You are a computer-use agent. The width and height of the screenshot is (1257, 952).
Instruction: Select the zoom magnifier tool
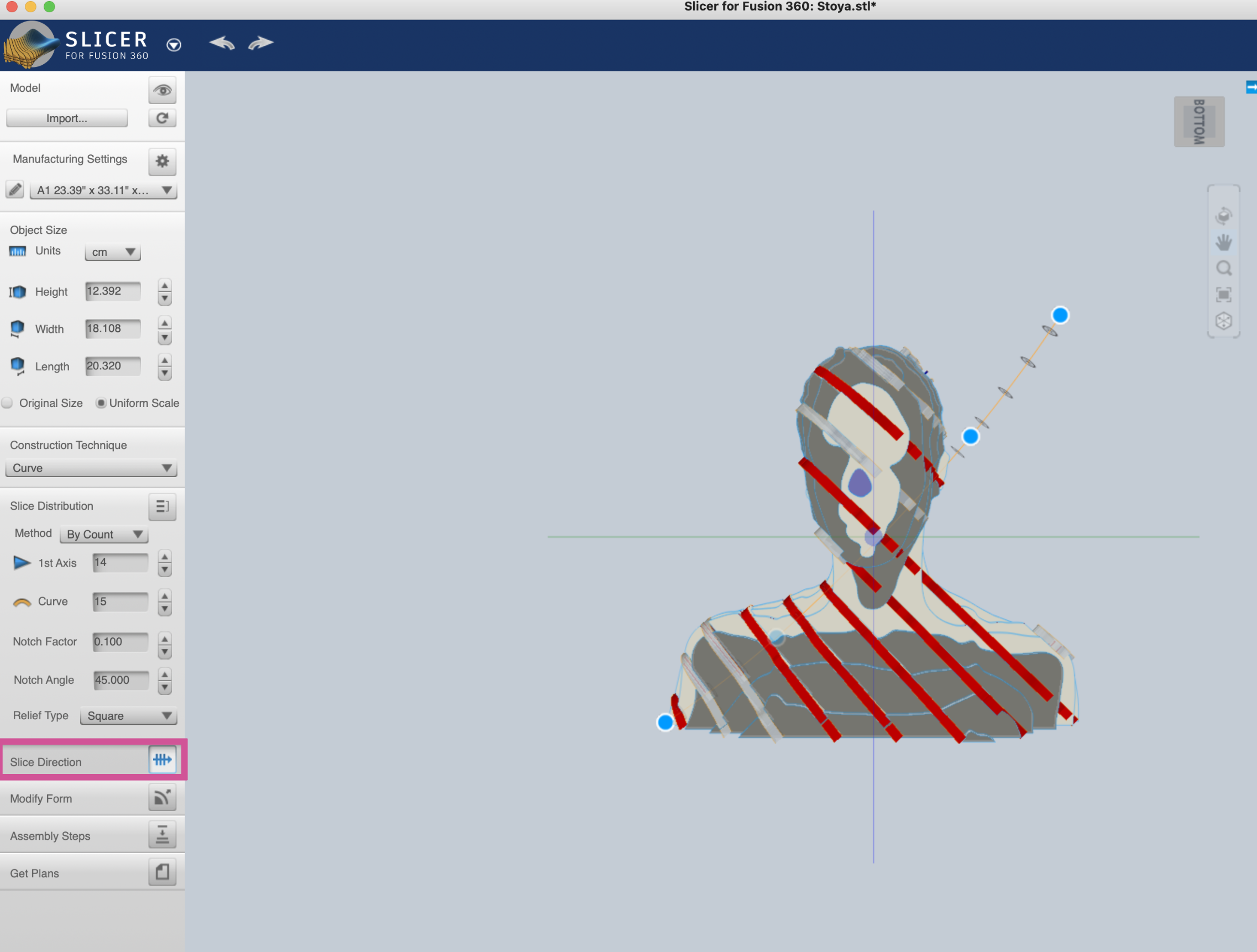tap(1223, 268)
